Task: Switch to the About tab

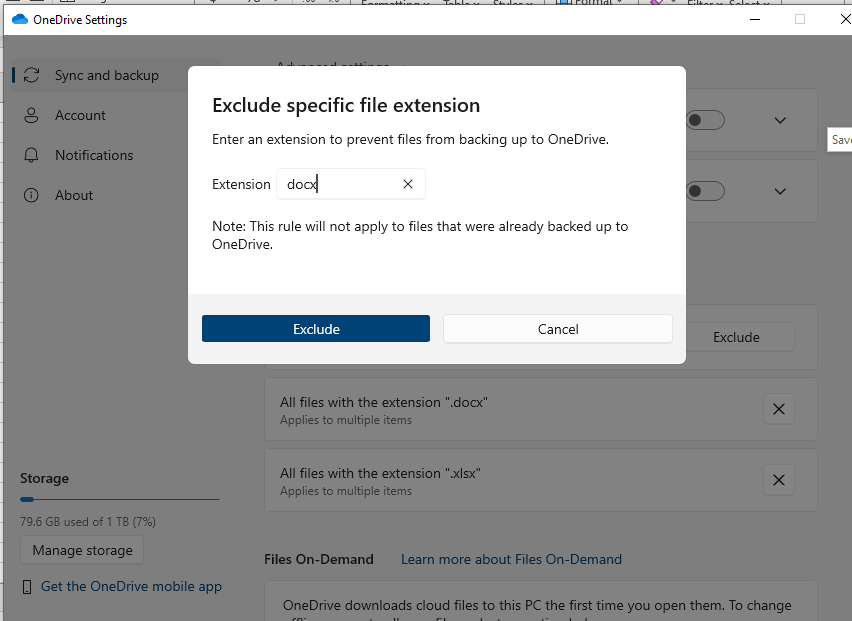Action: pyautogui.click(x=74, y=195)
